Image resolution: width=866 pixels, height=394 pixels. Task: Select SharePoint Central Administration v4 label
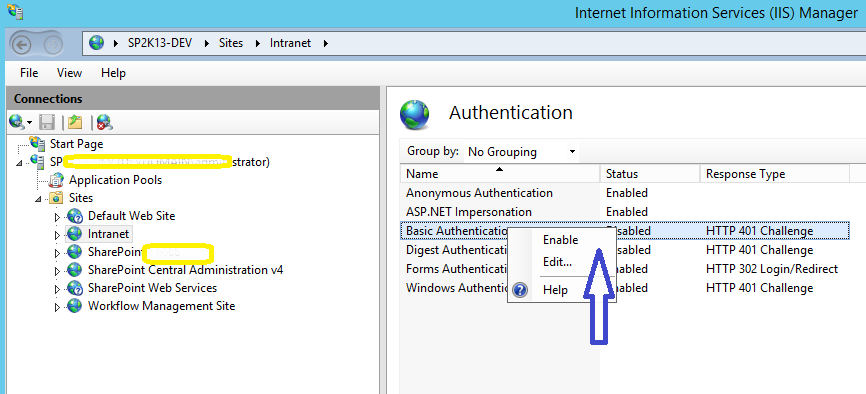pyautogui.click(x=186, y=270)
